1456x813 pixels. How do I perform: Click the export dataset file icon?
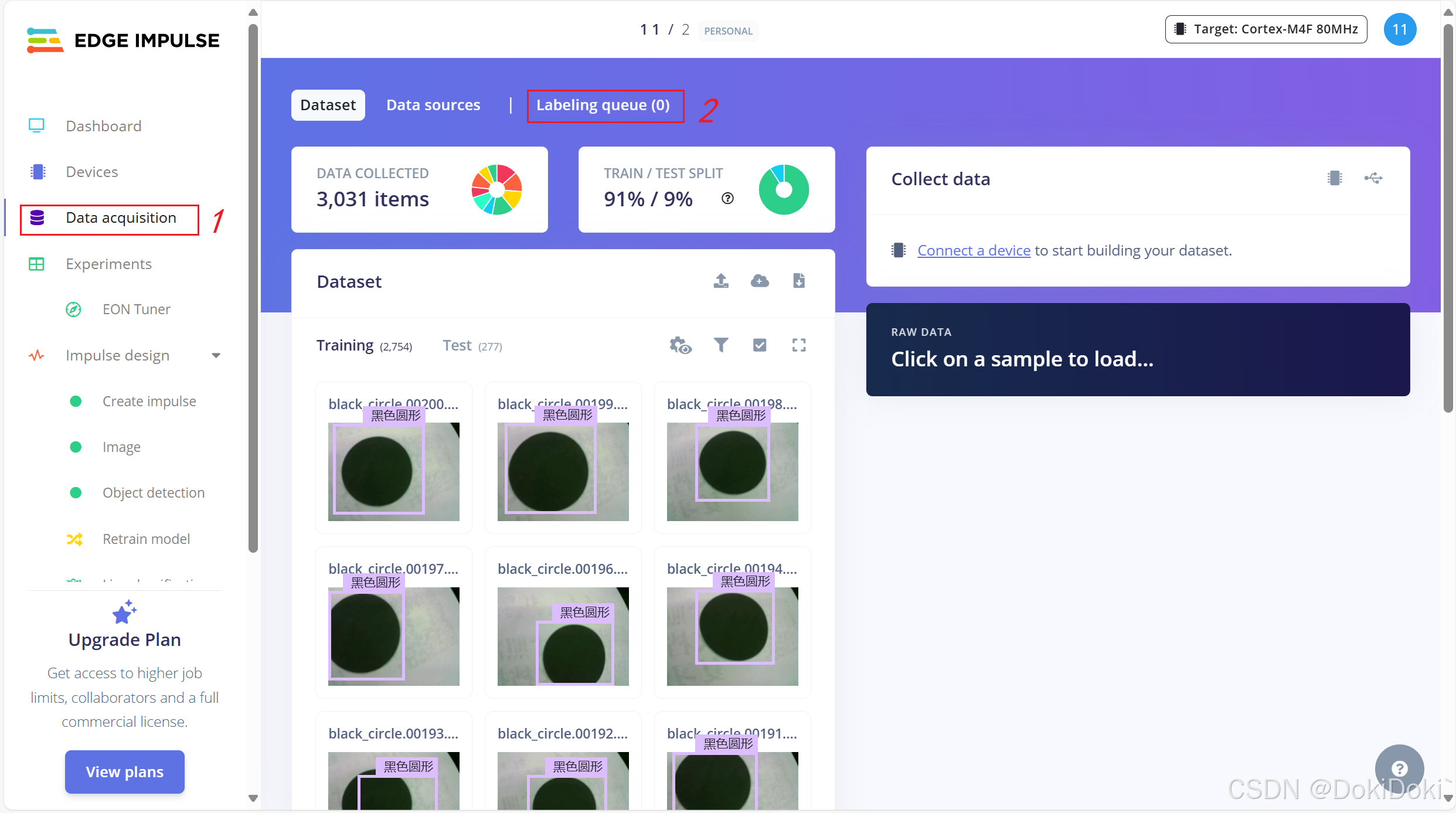point(798,281)
